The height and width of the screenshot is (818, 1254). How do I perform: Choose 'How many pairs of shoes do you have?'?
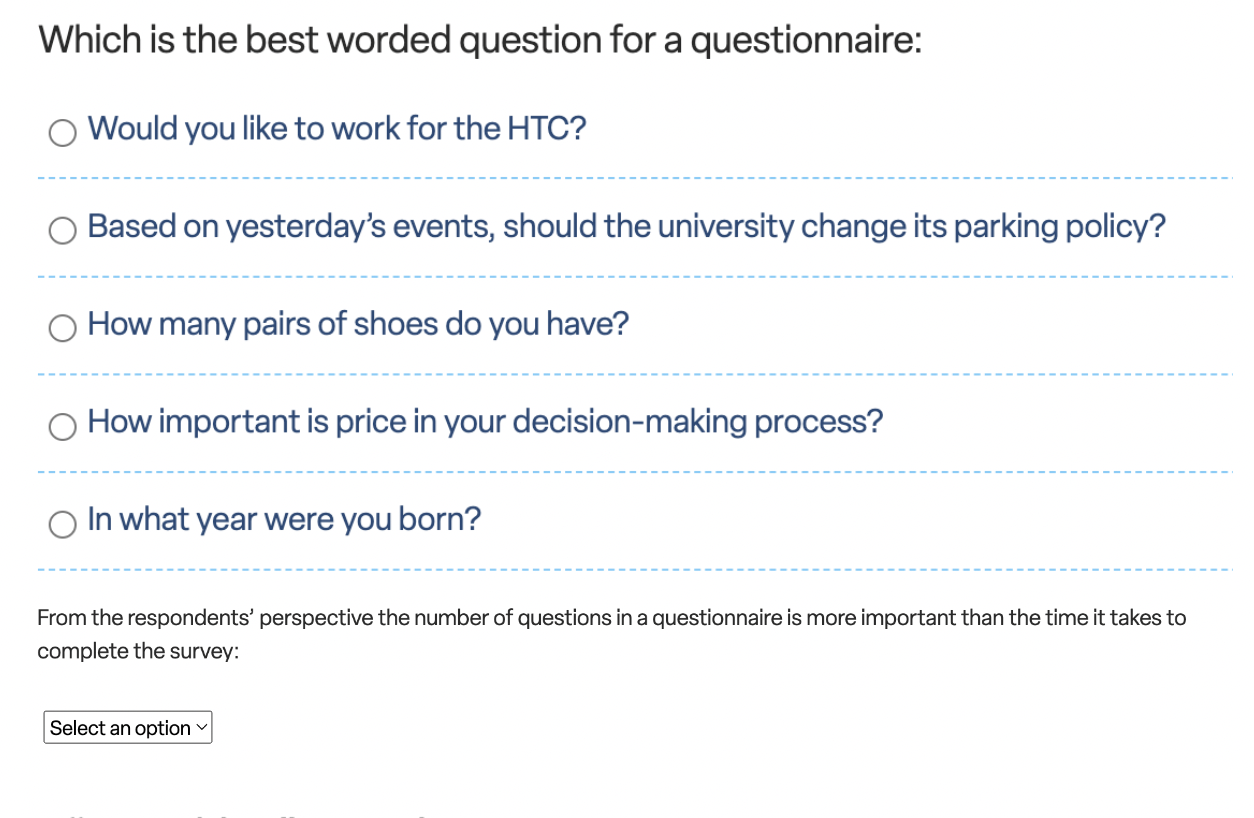(62, 327)
